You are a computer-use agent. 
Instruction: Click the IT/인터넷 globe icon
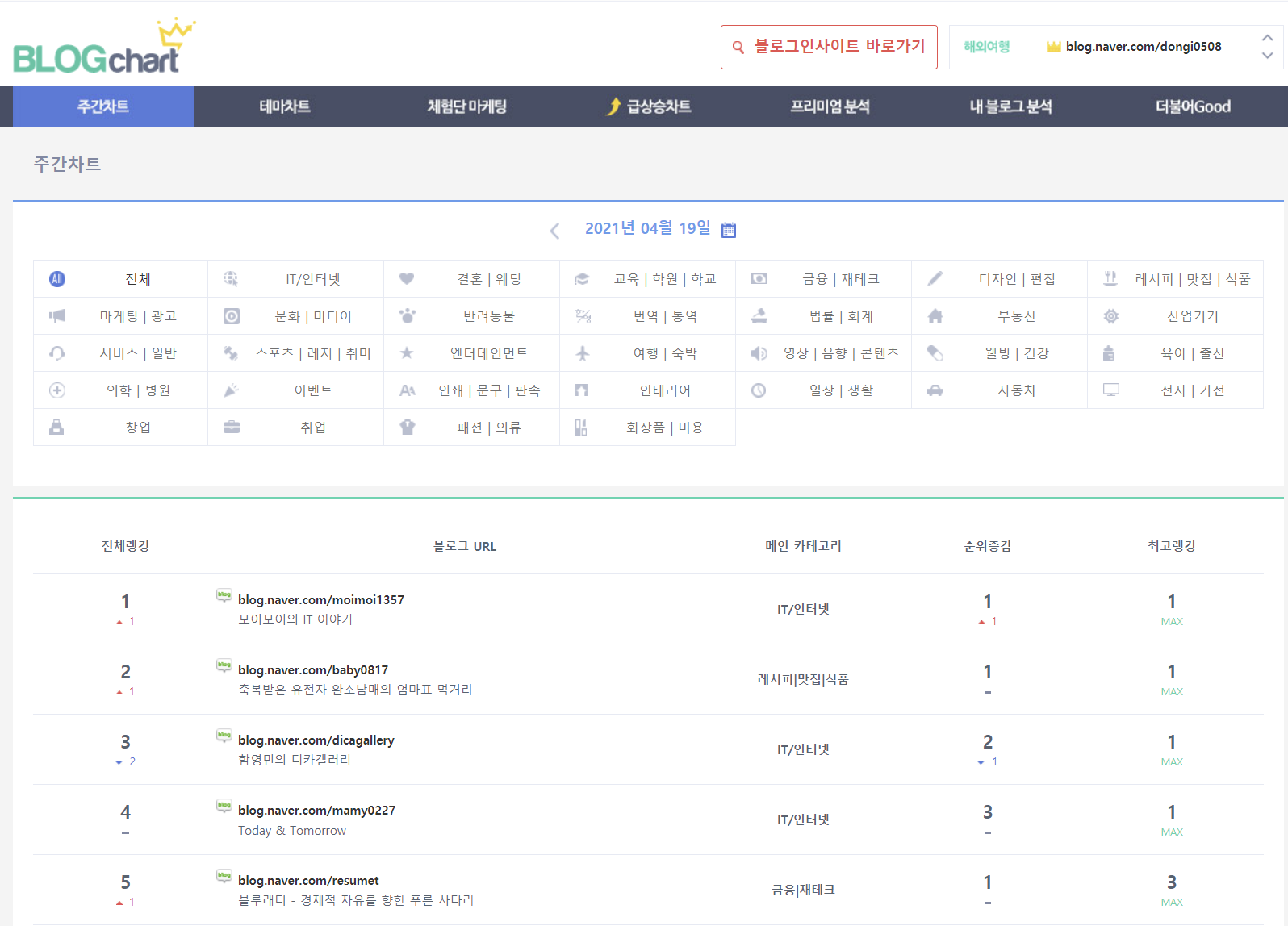[231, 279]
